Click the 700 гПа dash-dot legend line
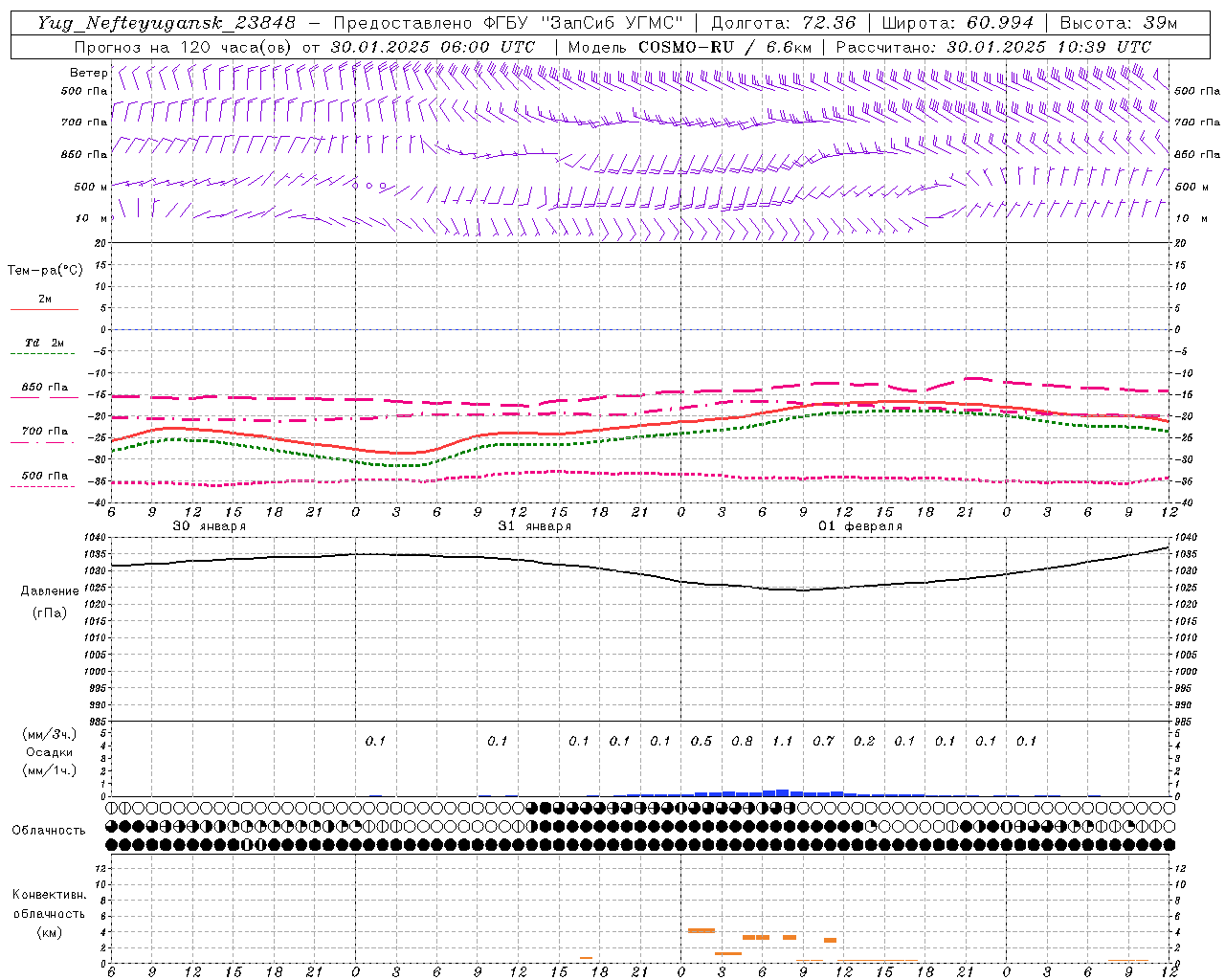Image resolution: width=1225 pixels, height=980 pixels. (x=44, y=441)
